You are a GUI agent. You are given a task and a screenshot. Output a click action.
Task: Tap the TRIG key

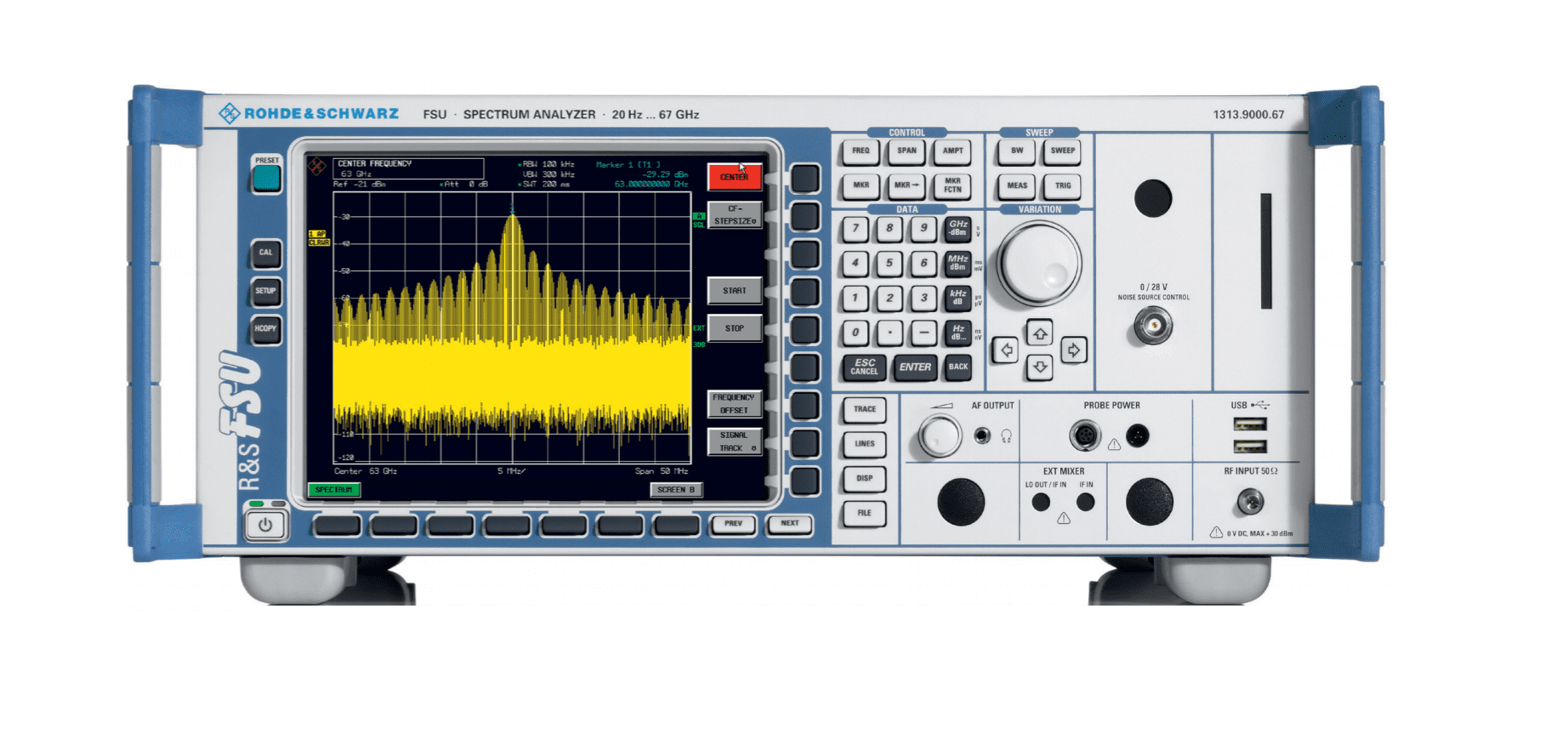tap(1063, 185)
